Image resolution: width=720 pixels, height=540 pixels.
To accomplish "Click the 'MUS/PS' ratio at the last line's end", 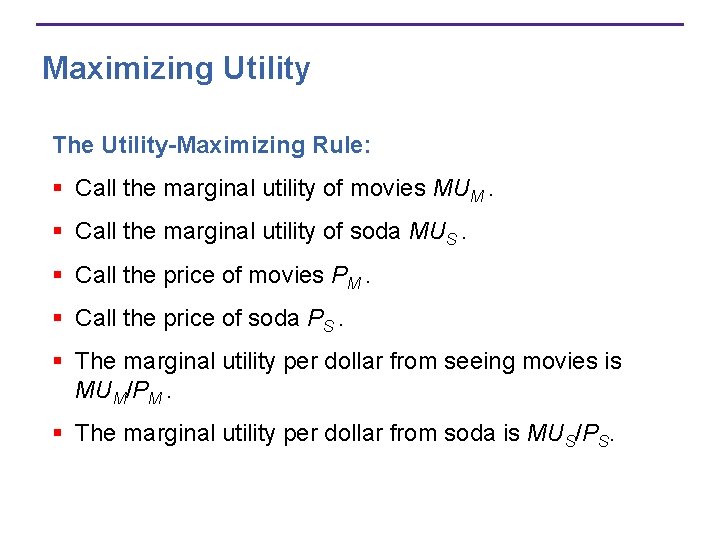I will (x=568, y=435).
